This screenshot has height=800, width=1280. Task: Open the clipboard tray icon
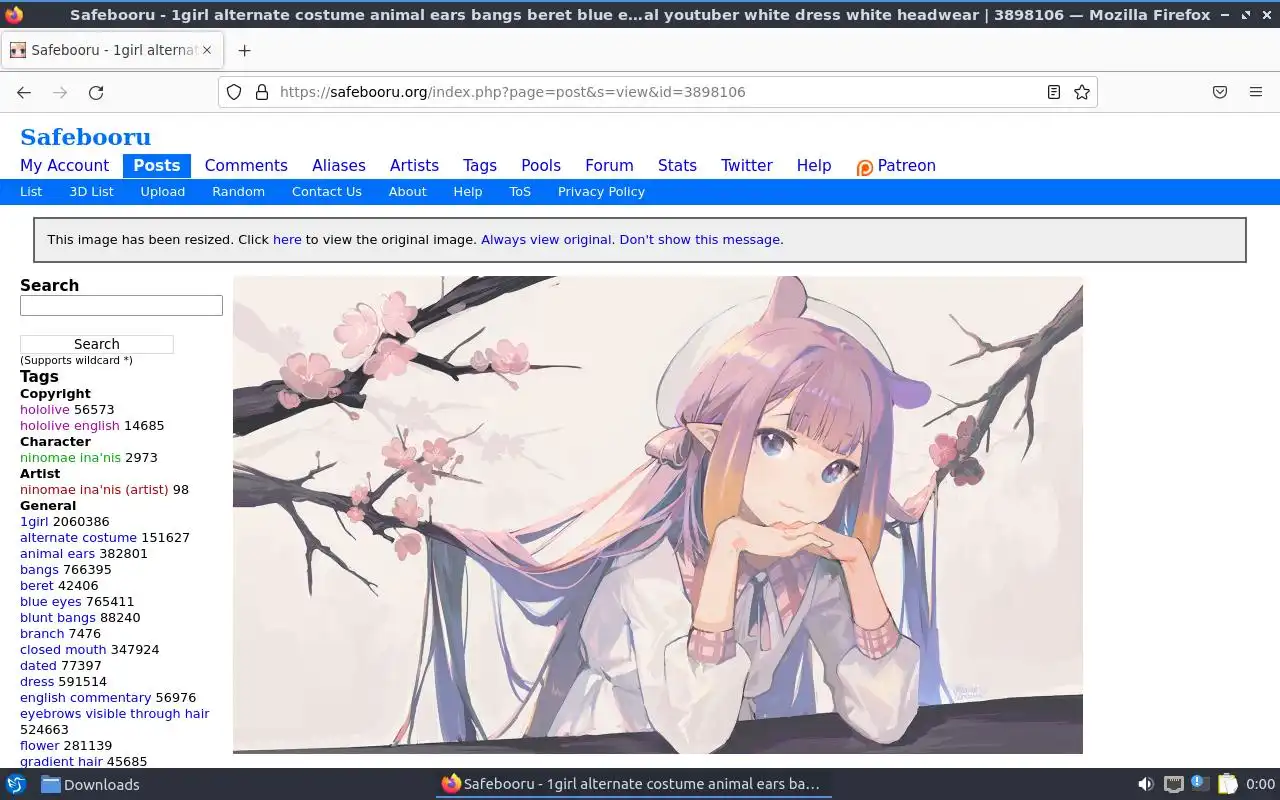[x=1228, y=784]
